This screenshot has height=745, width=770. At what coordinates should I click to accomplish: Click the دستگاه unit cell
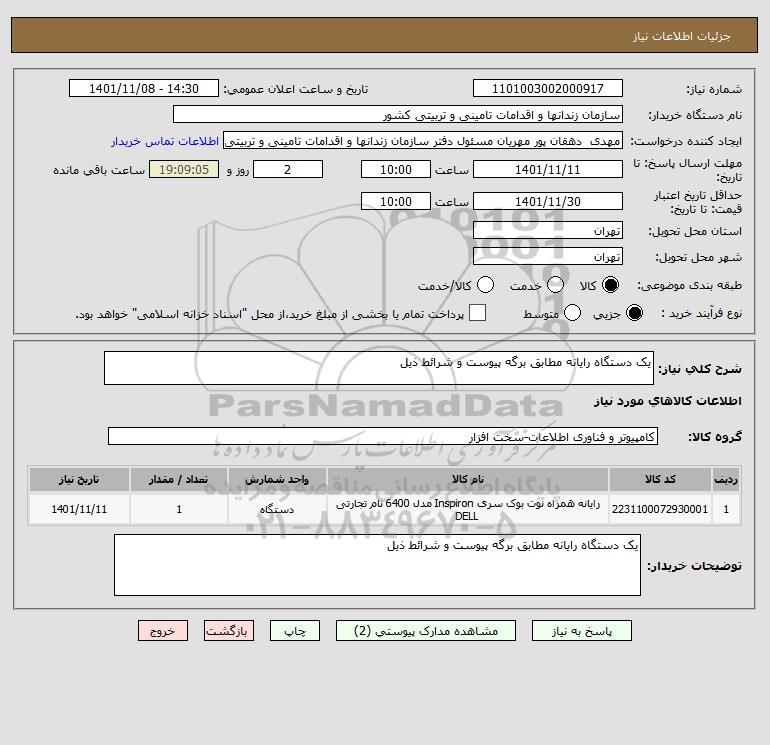[x=277, y=509]
